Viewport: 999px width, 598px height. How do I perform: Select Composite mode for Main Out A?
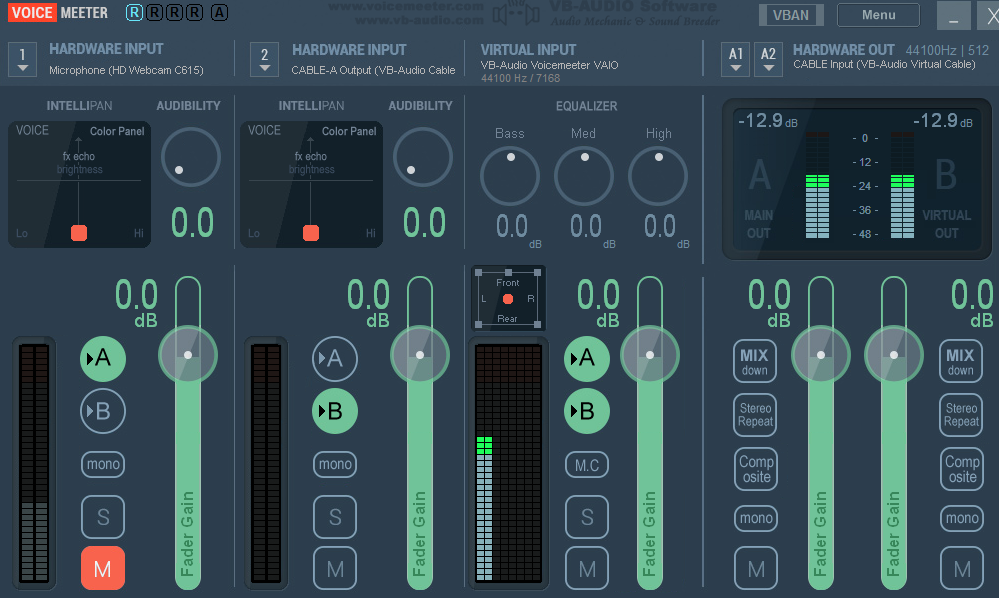(755, 469)
